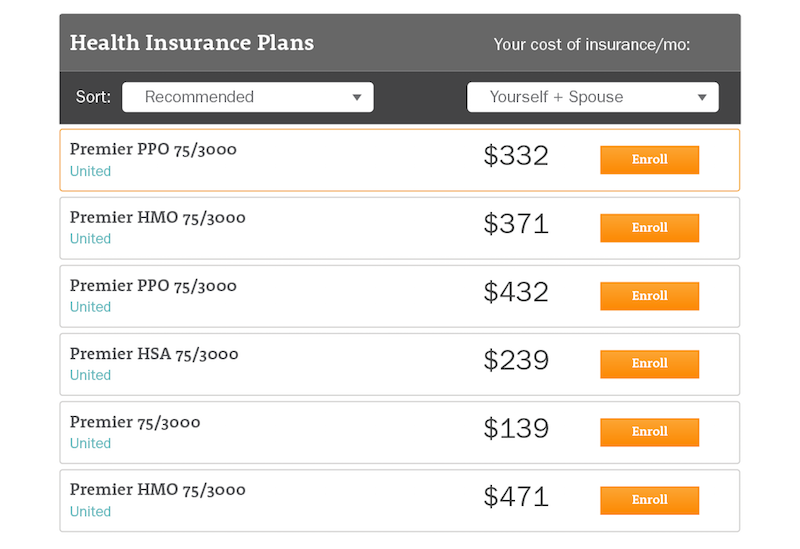
Task: Click the $432 Premier PPO plan title
Action: (153, 286)
